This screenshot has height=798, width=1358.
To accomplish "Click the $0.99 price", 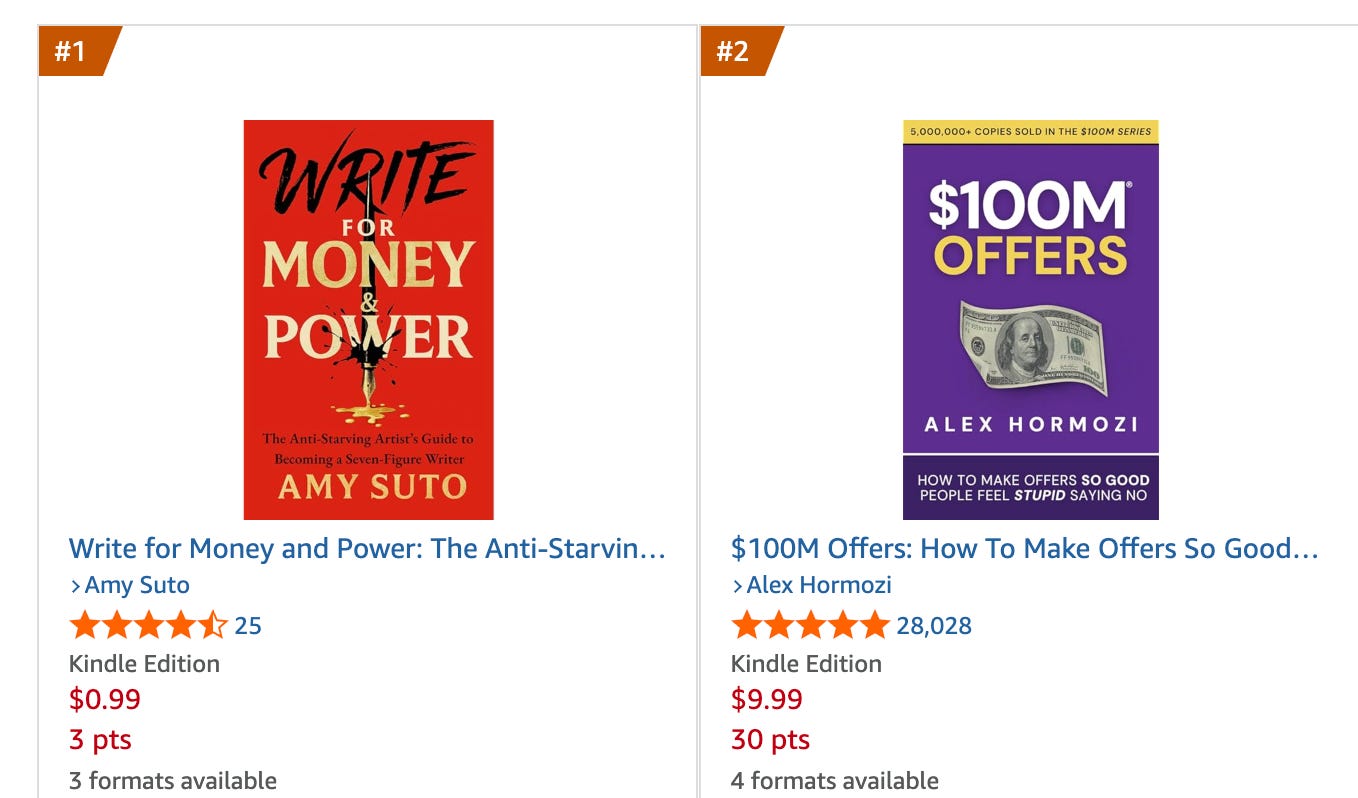I will [x=105, y=699].
